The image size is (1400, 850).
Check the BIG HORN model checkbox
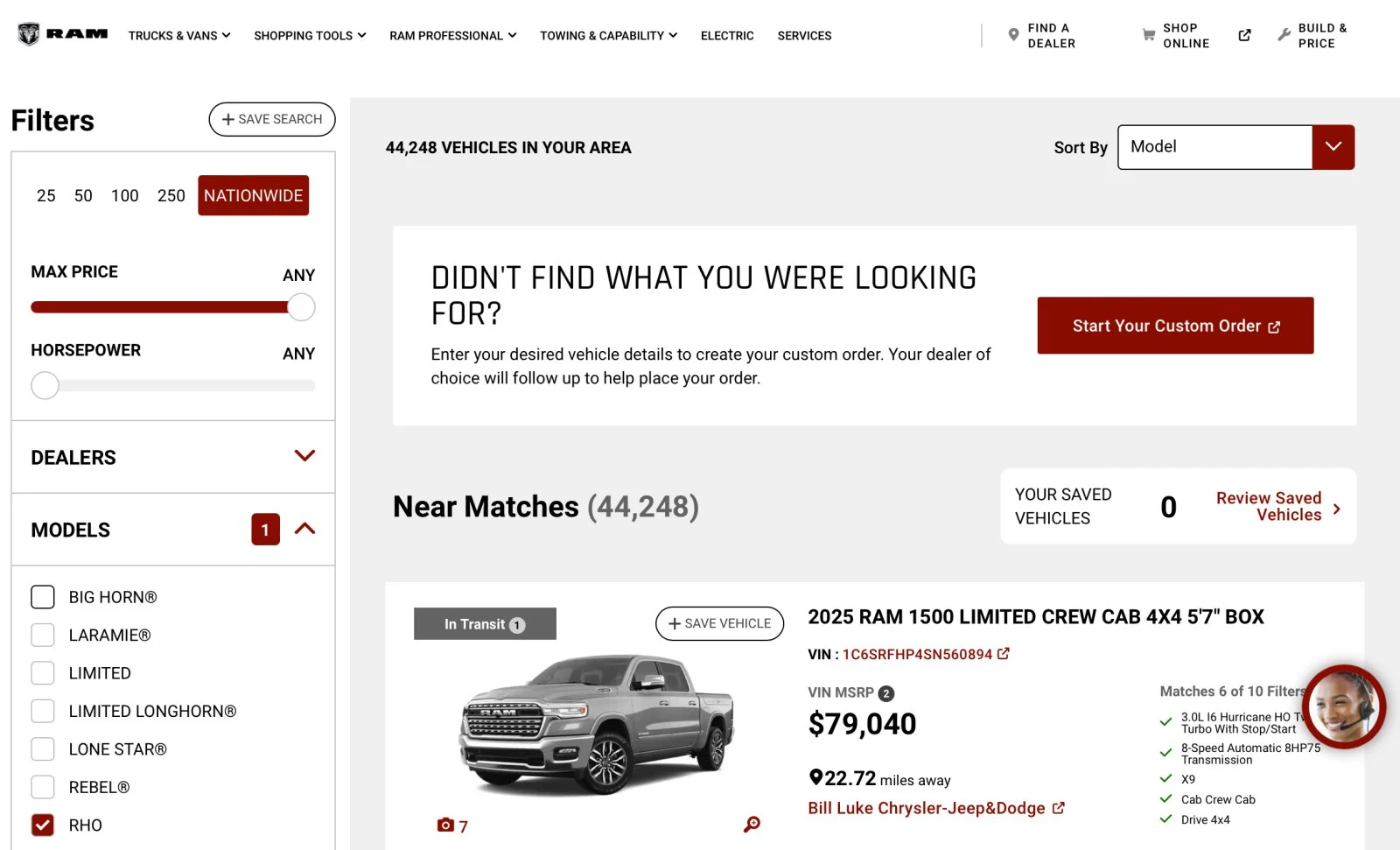(43, 597)
